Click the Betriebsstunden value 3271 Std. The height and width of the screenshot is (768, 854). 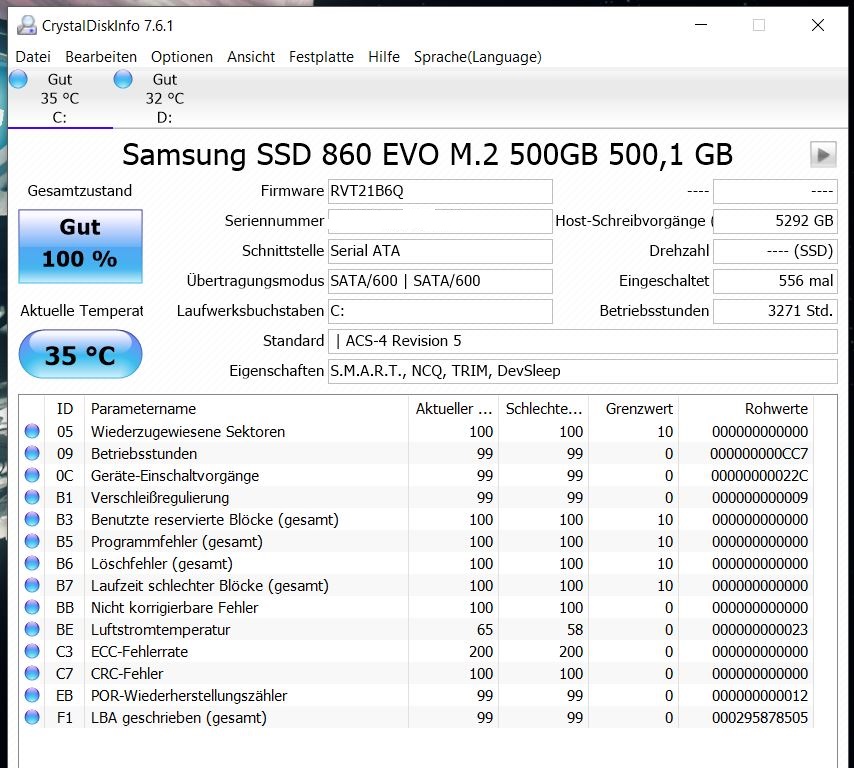click(x=776, y=311)
